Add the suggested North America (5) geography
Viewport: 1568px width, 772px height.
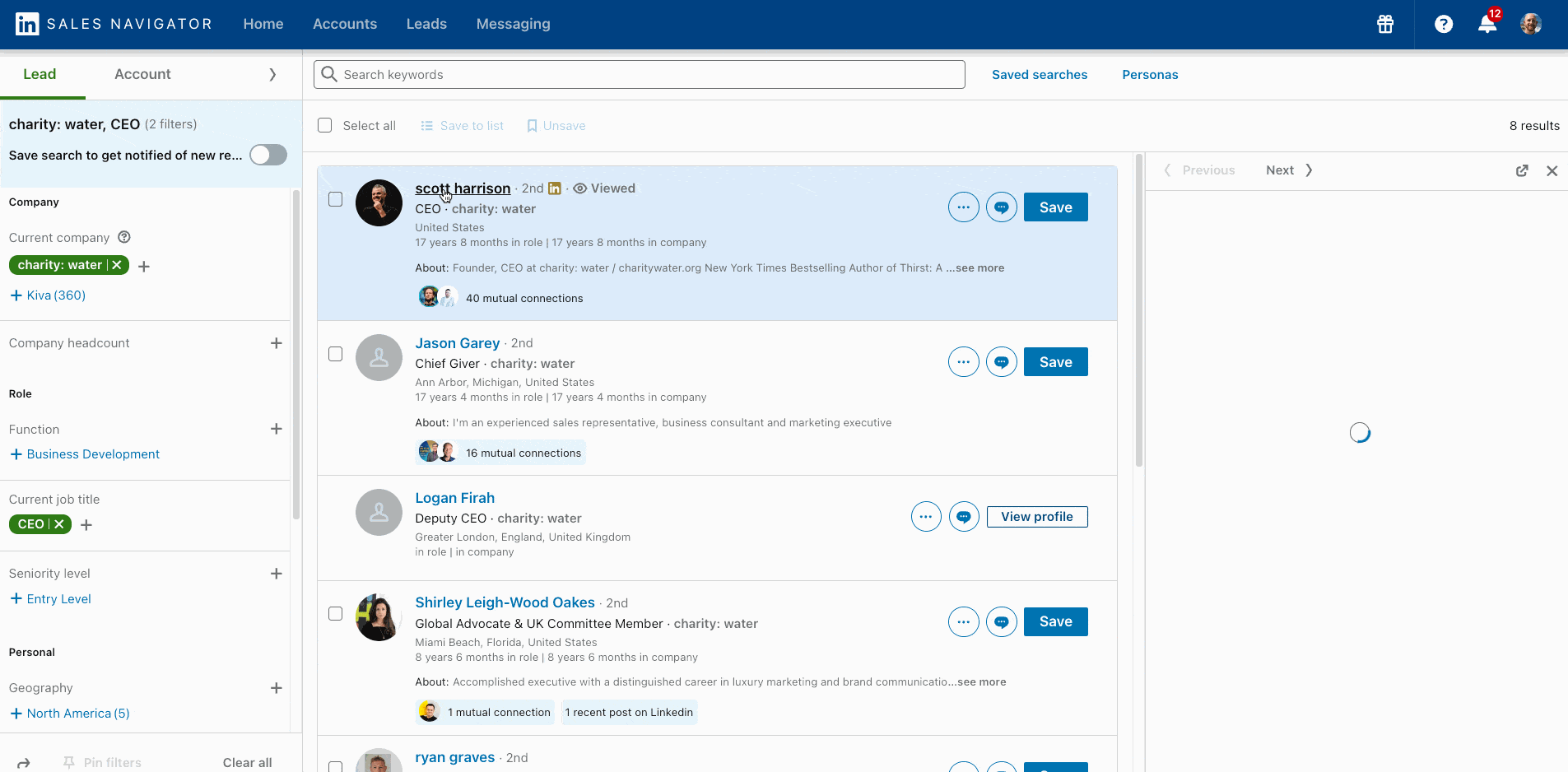tap(70, 714)
